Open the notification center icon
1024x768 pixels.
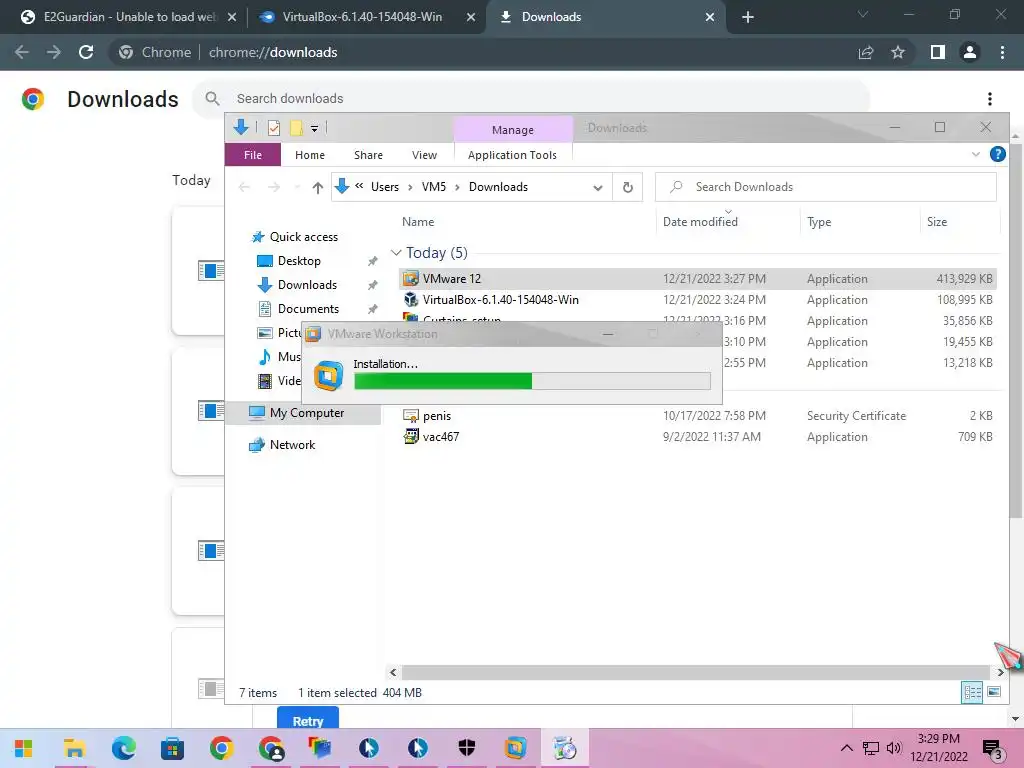point(992,748)
